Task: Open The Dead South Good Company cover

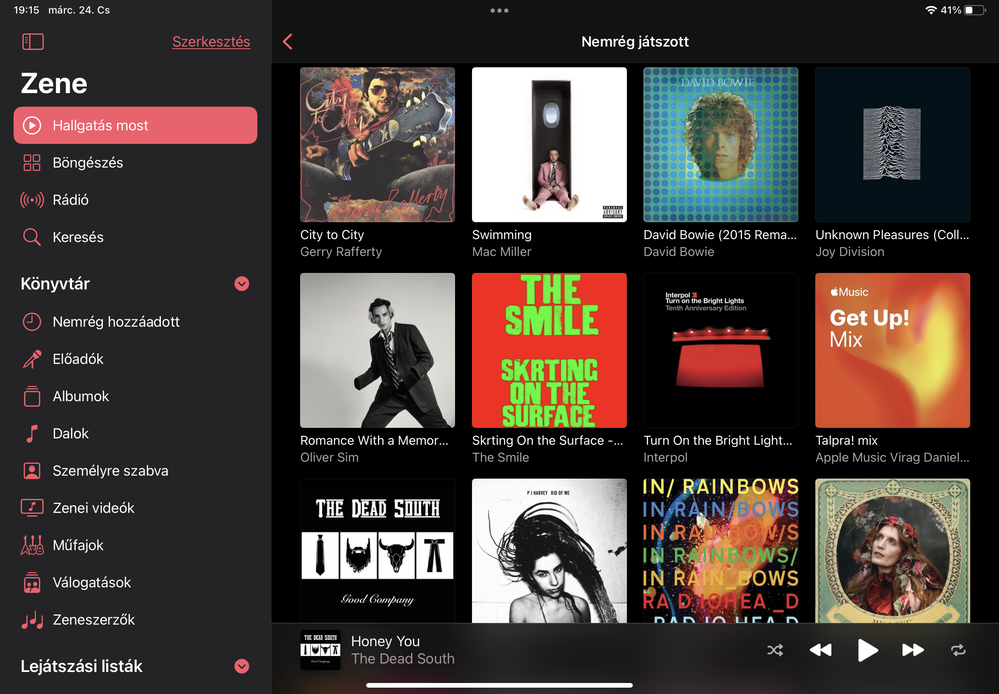Action: click(x=377, y=551)
